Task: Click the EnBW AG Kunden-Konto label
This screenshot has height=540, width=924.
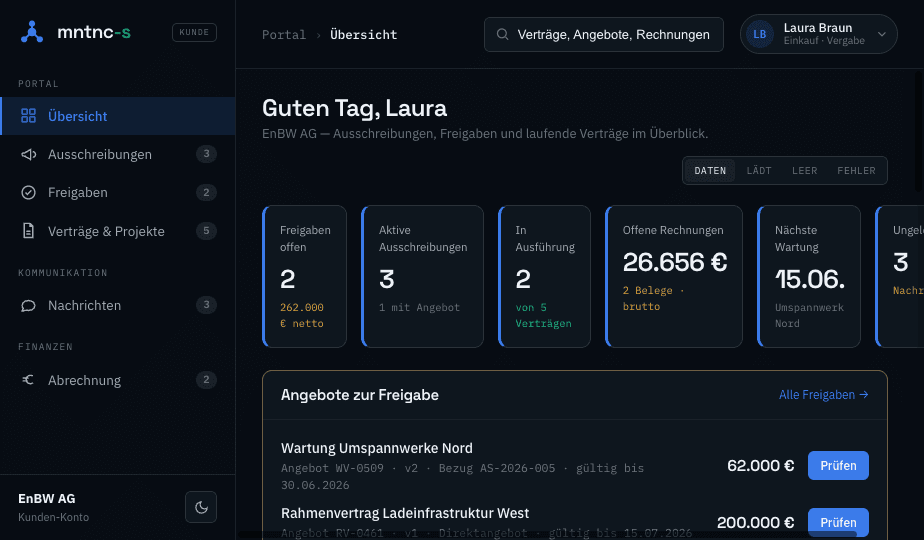Action: [54, 507]
